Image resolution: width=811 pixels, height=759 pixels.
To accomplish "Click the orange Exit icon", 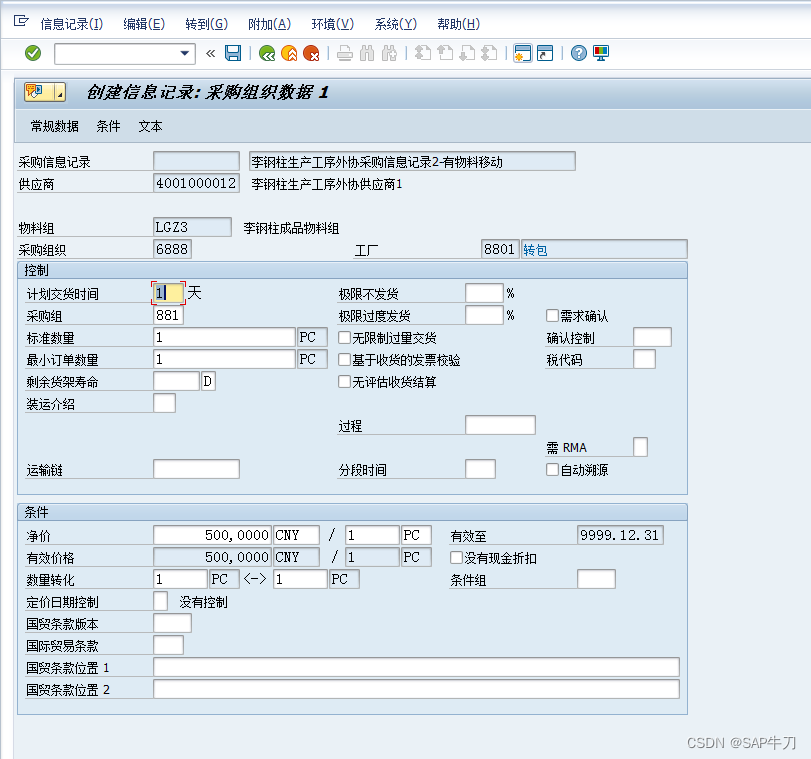I will pos(289,53).
